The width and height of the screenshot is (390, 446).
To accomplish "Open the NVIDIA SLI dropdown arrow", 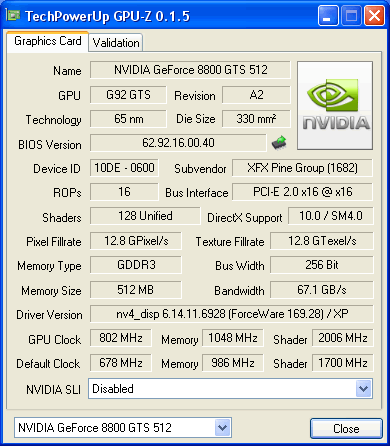I will tap(363, 388).
